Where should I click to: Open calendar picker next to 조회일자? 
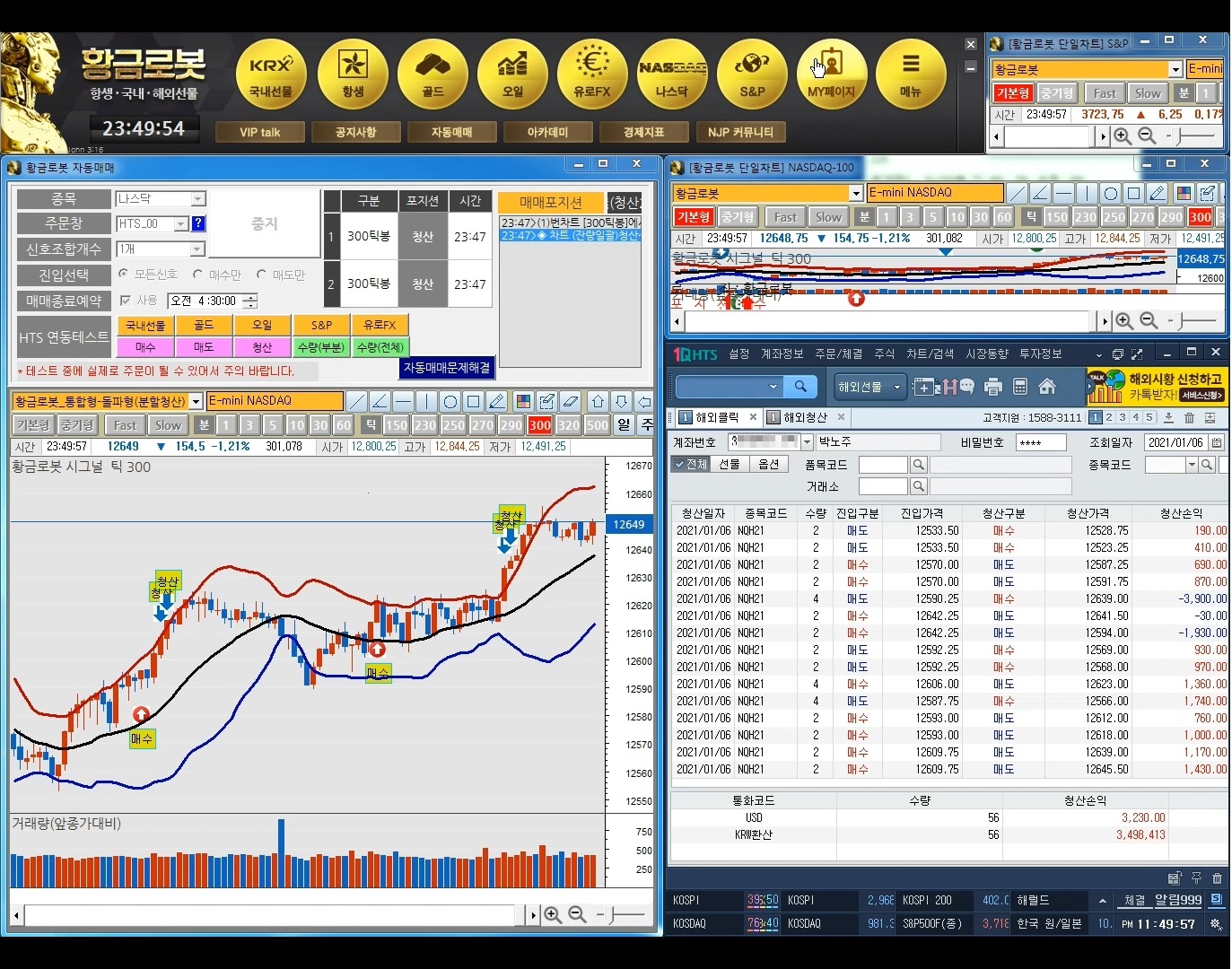pyautogui.click(x=1216, y=442)
